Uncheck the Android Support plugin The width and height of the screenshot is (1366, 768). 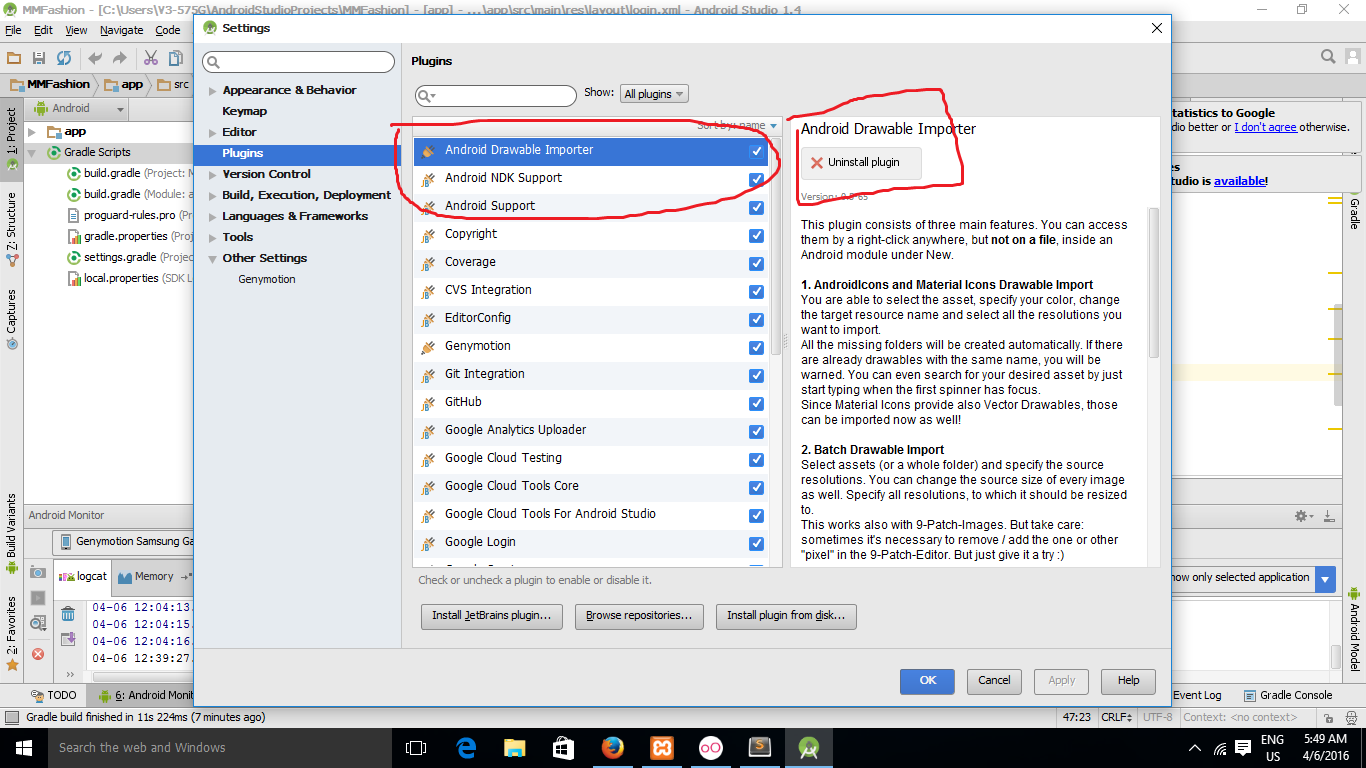757,207
